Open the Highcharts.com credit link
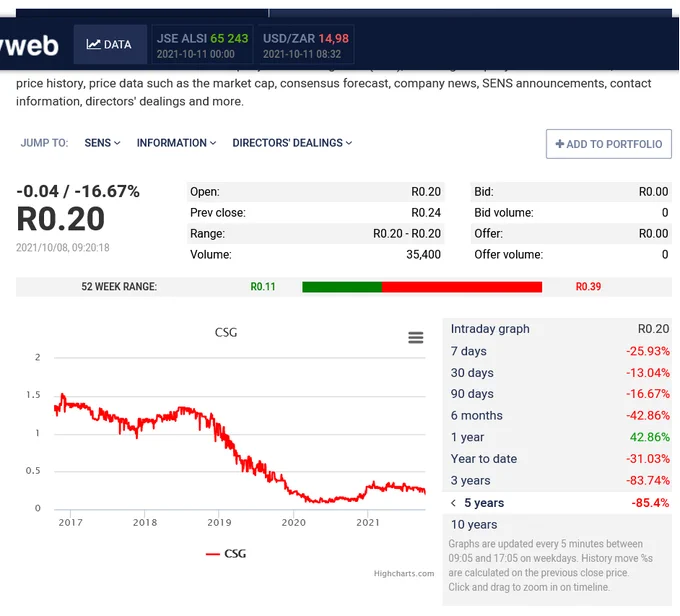Screen dimensions: 680x616 tap(404, 573)
